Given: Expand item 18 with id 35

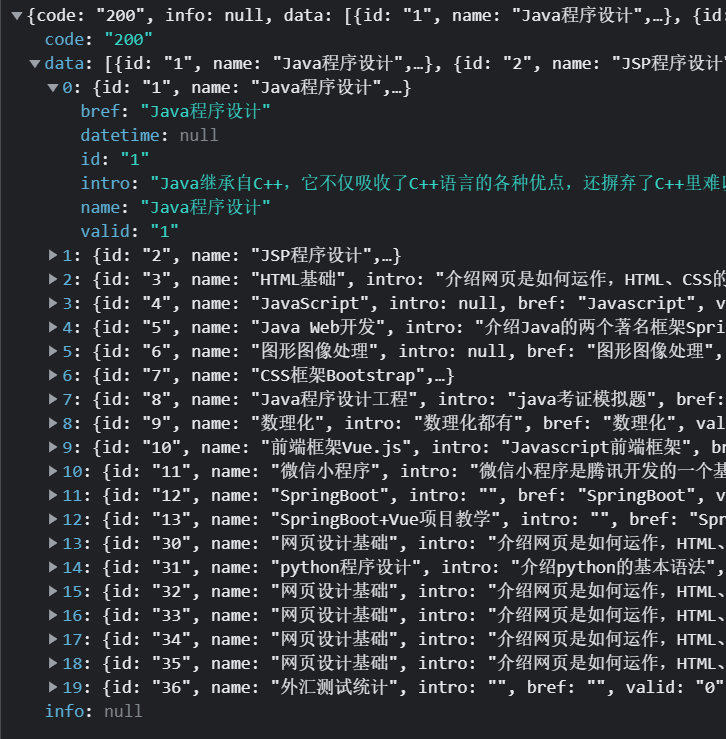Looking at the screenshot, I should pos(53,663).
